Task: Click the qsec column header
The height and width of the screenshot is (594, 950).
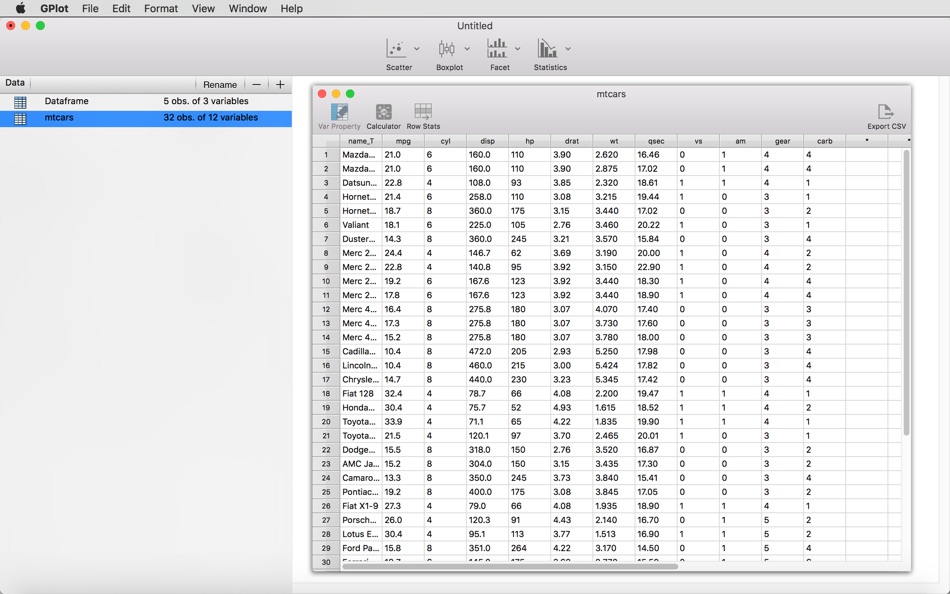Action: [x=656, y=141]
